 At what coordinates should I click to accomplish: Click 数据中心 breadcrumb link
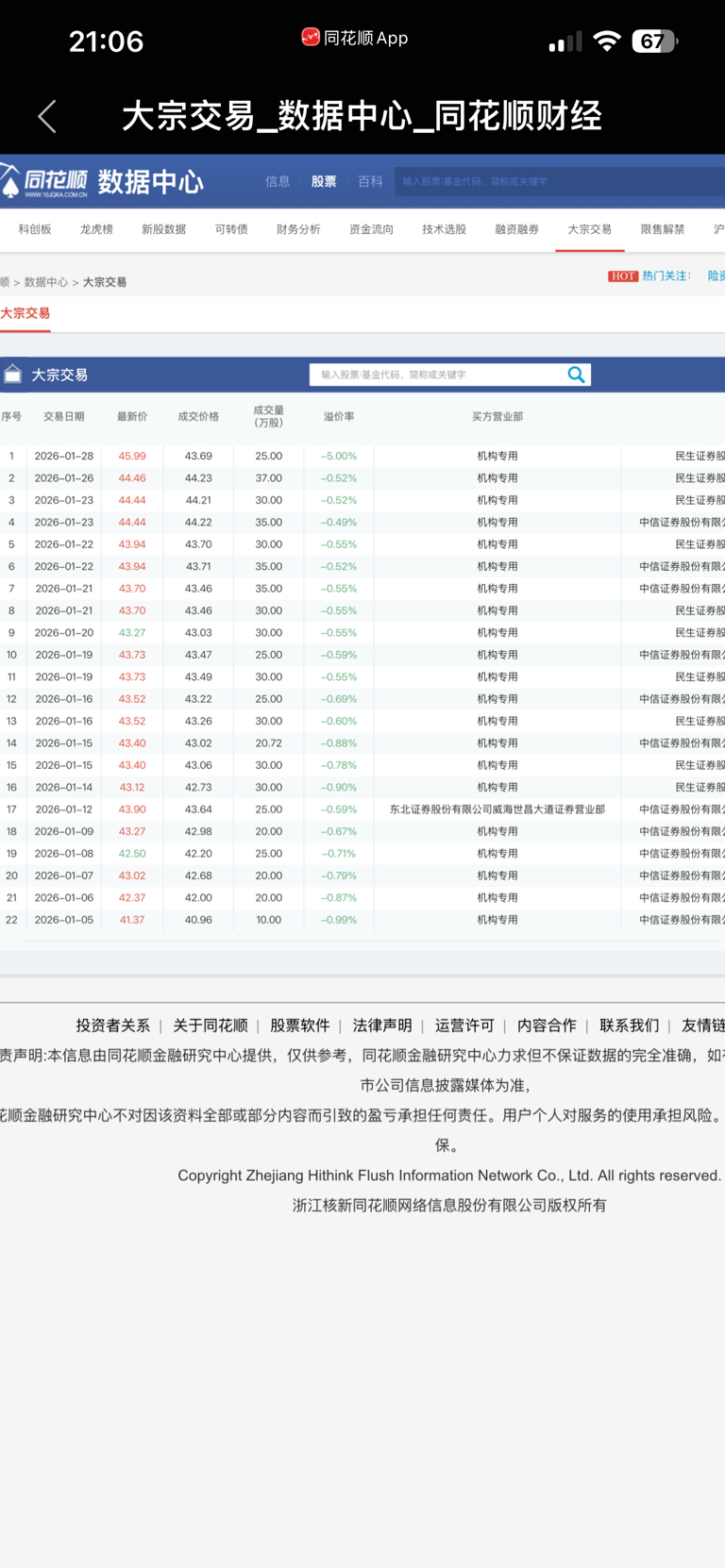coord(46,282)
